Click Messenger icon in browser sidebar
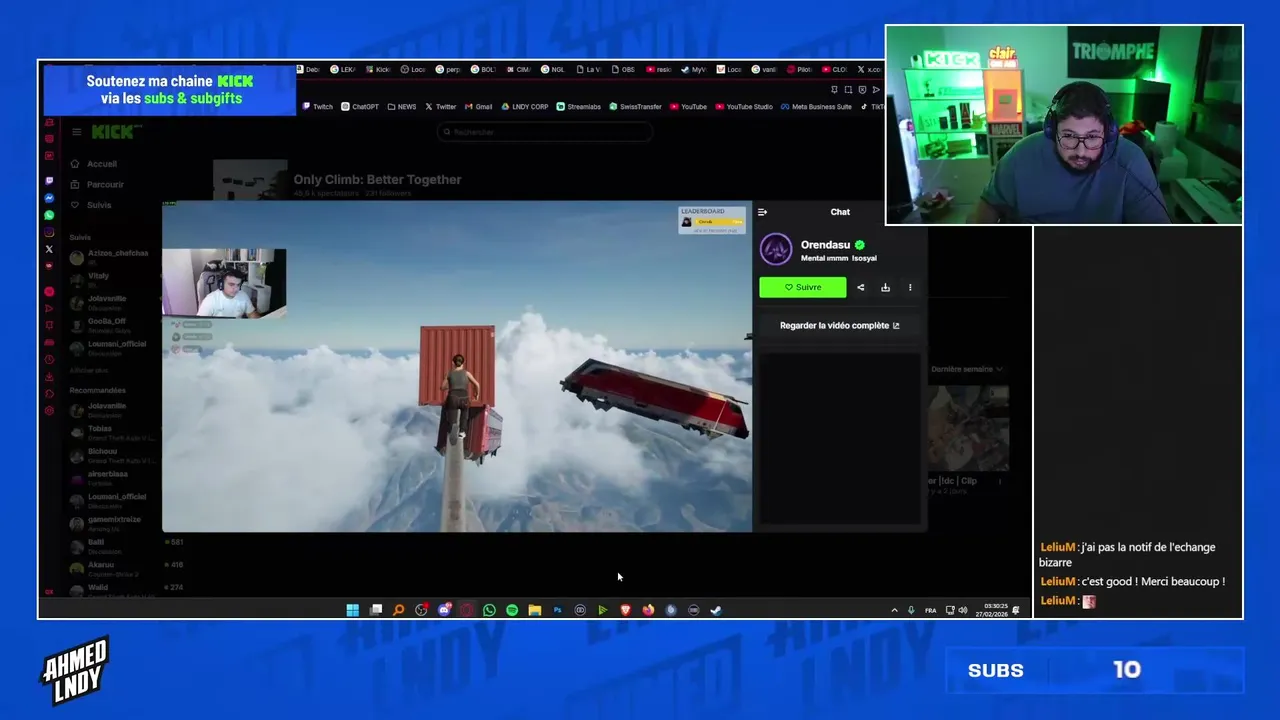 [49, 198]
